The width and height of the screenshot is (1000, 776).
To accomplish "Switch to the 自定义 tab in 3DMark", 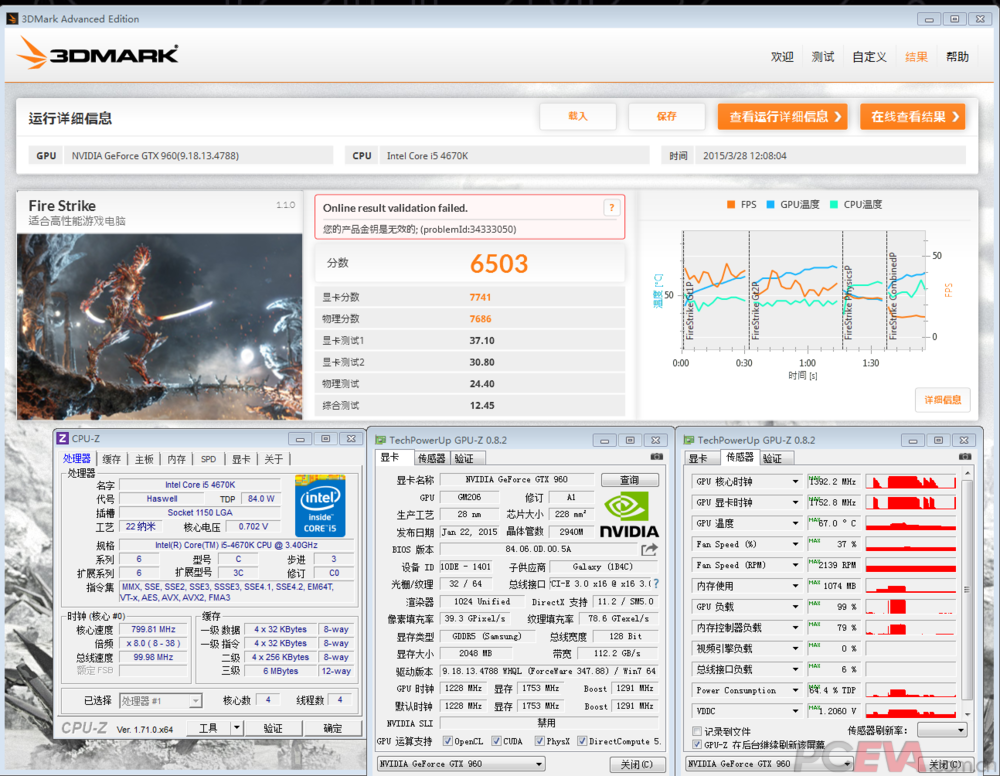I will (x=869, y=57).
